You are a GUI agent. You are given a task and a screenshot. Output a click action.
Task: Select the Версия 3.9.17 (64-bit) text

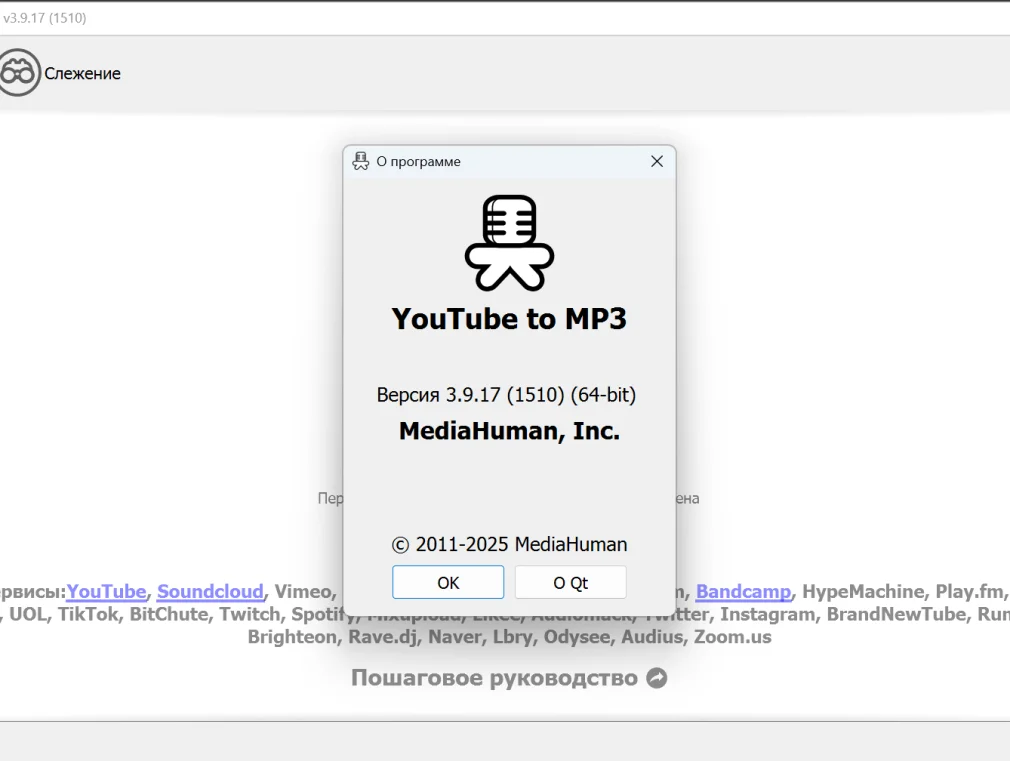tap(506, 394)
